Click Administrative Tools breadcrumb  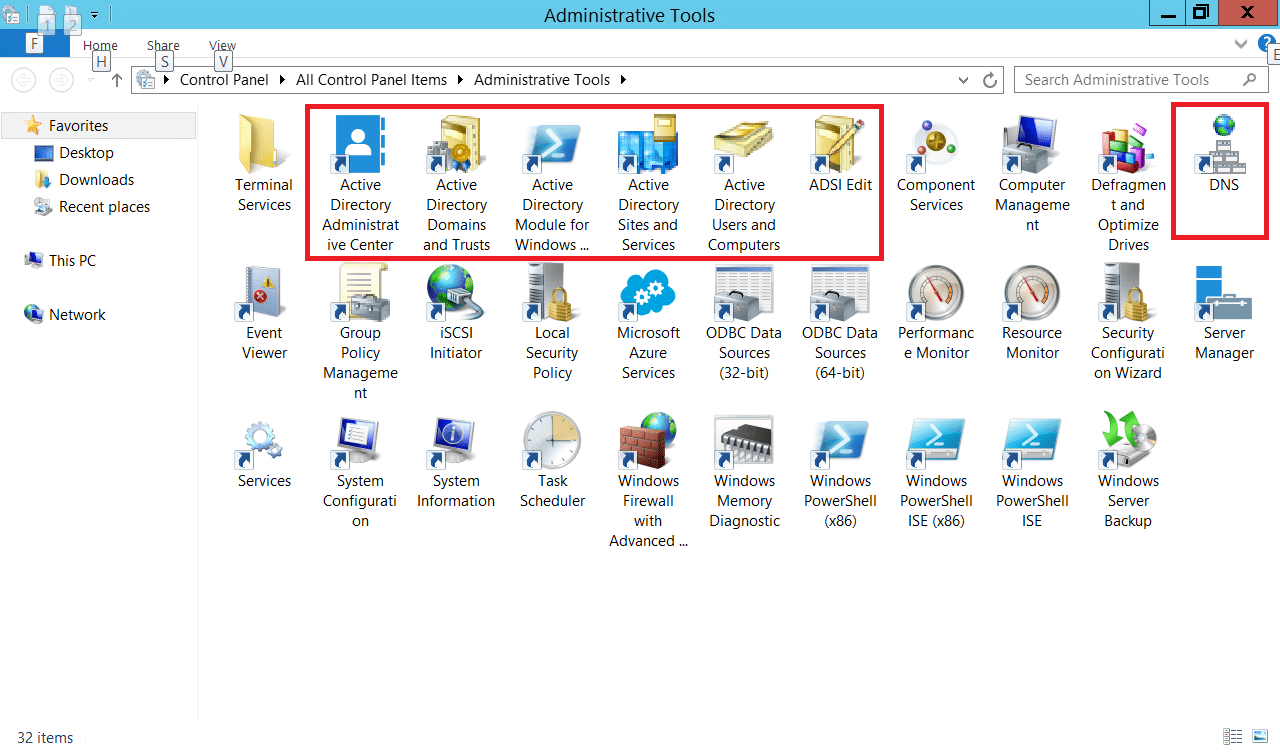[x=542, y=80]
